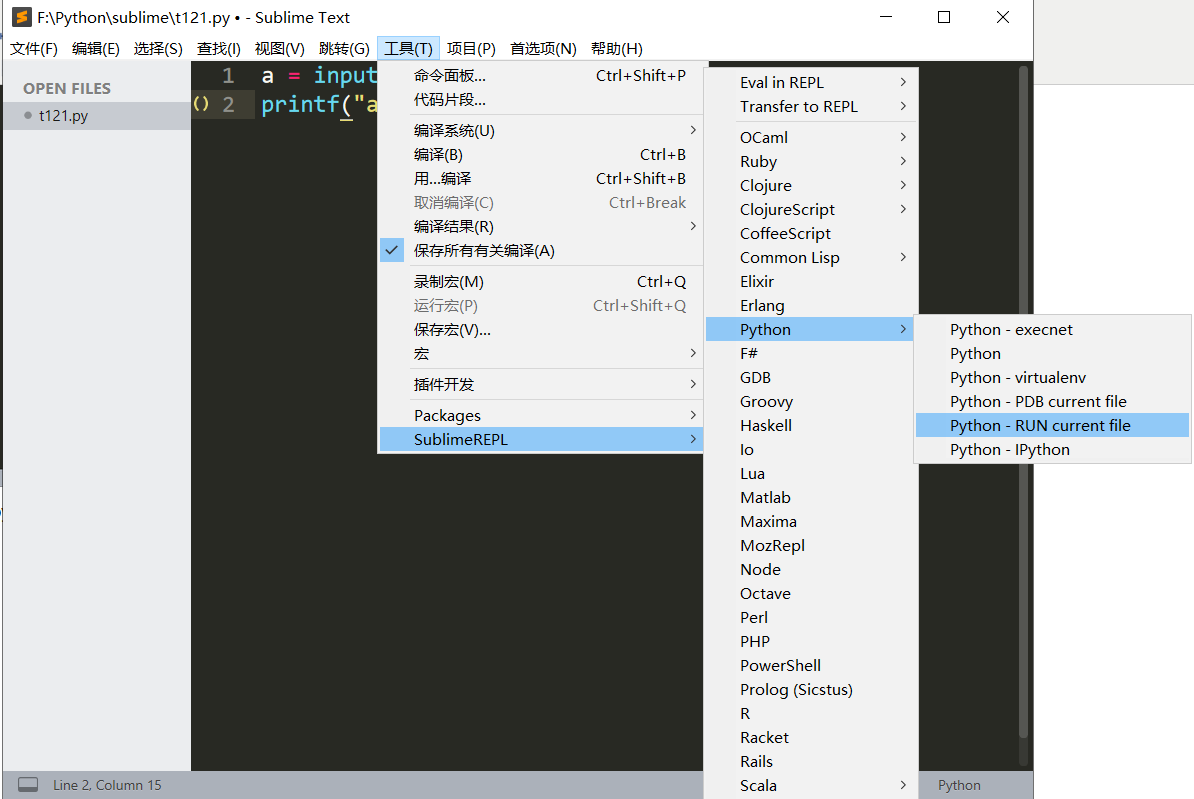Select CoffeeScript REPL entry

coord(810,233)
